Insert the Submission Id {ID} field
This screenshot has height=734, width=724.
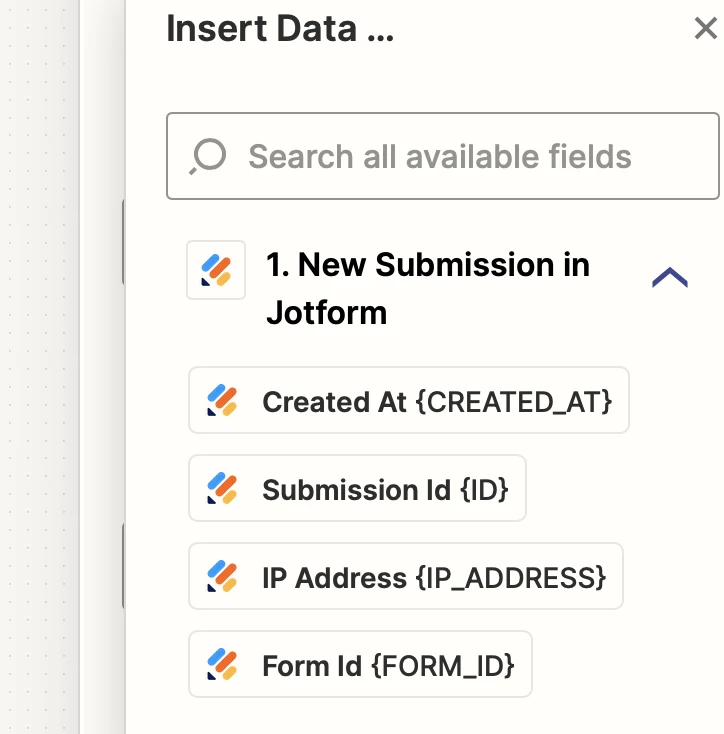[x=357, y=488]
